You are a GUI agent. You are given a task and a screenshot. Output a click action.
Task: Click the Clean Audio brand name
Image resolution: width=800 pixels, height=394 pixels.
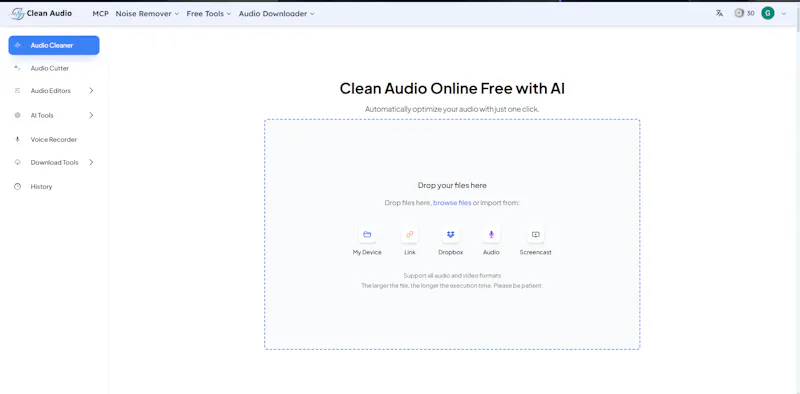pyautogui.click(x=49, y=13)
